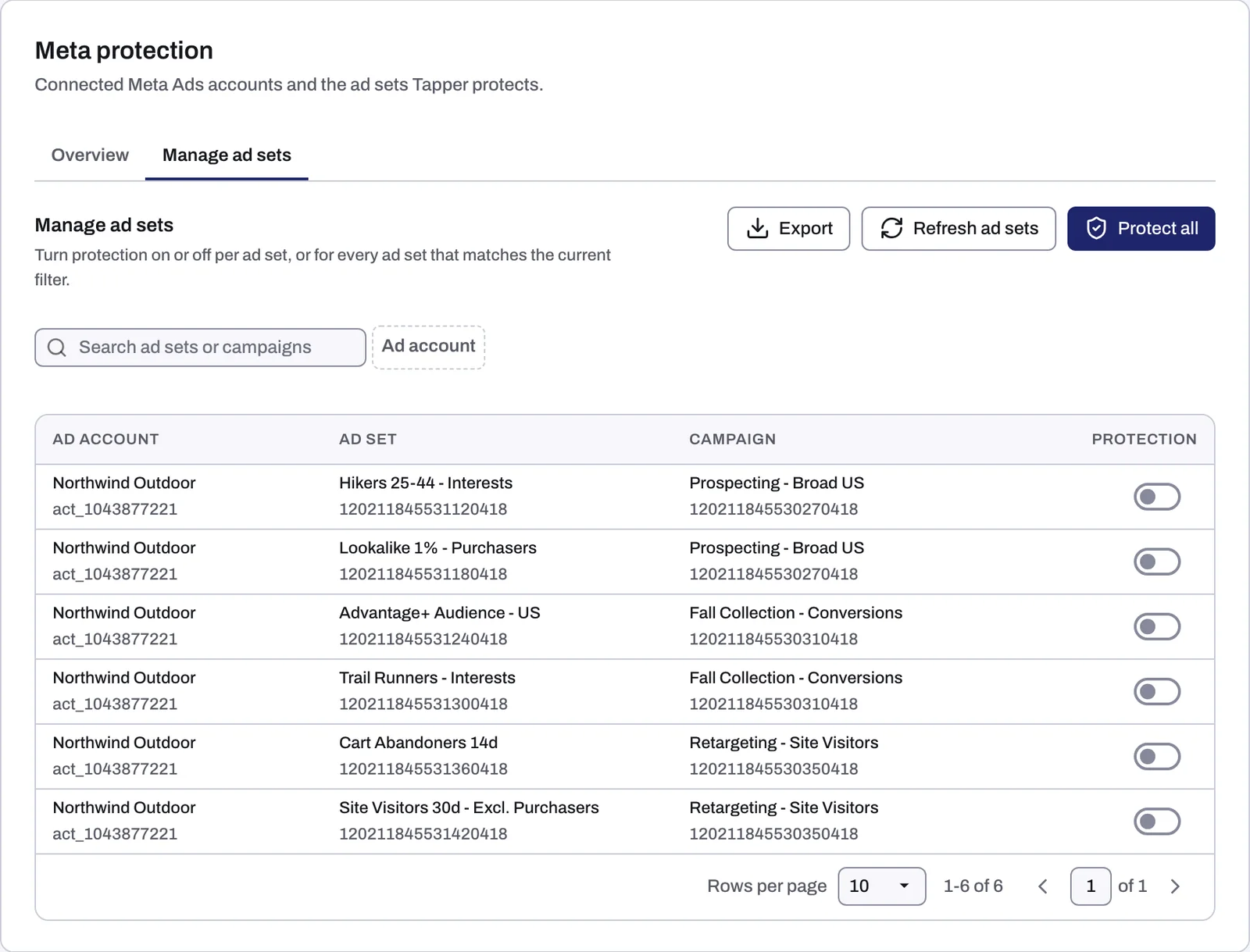Turn on protection for Advantage+ Audience - US
The width and height of the screenshot is (1250, 952).
1157,626
